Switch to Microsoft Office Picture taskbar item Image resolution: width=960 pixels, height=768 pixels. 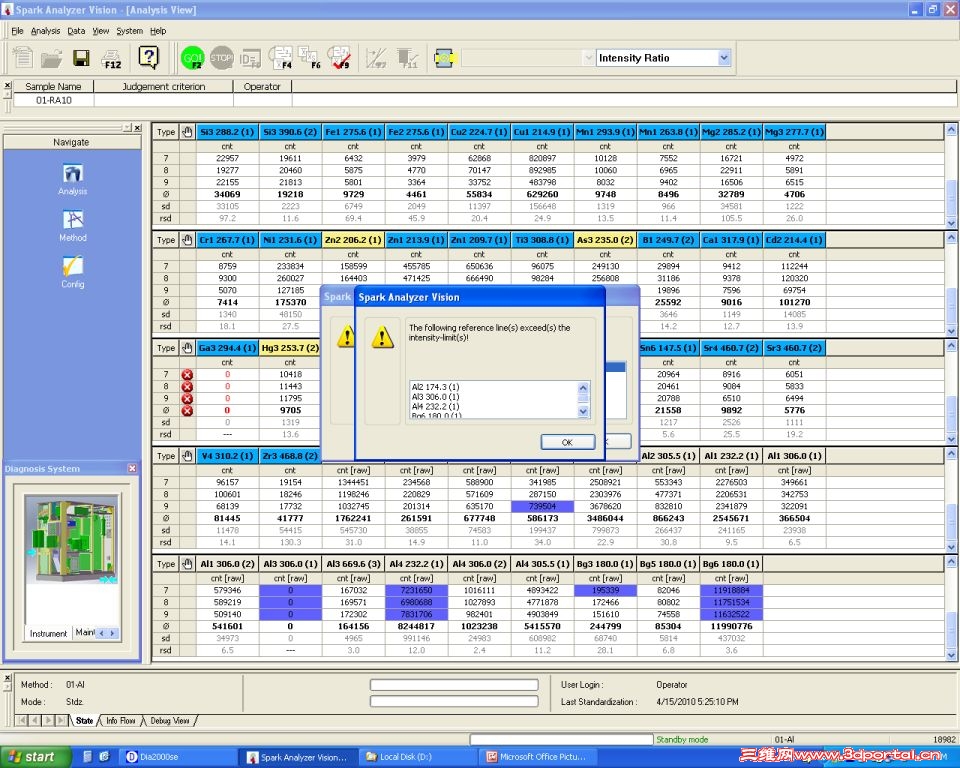pyautogui.click(x=538, y=757)
